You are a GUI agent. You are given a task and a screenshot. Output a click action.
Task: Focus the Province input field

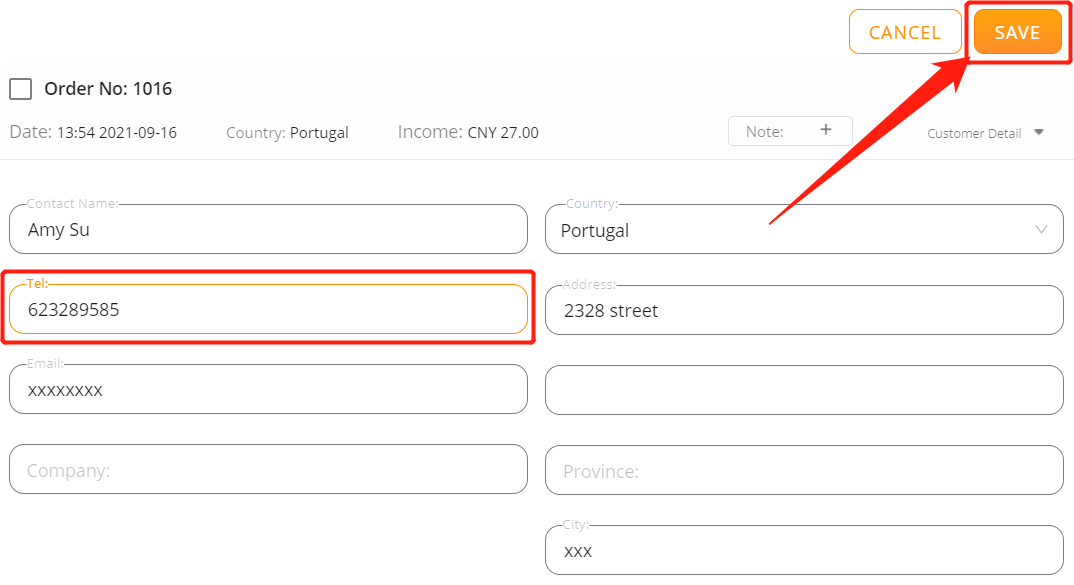[x=804, y=470]
